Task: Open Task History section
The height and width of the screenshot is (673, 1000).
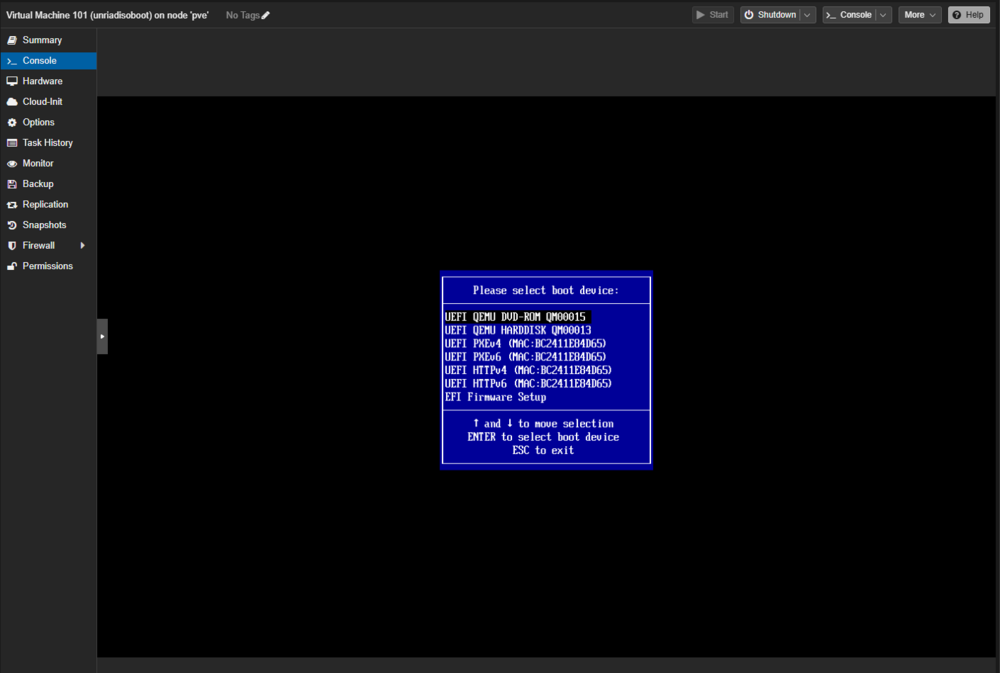Action: tap(48, 143)
